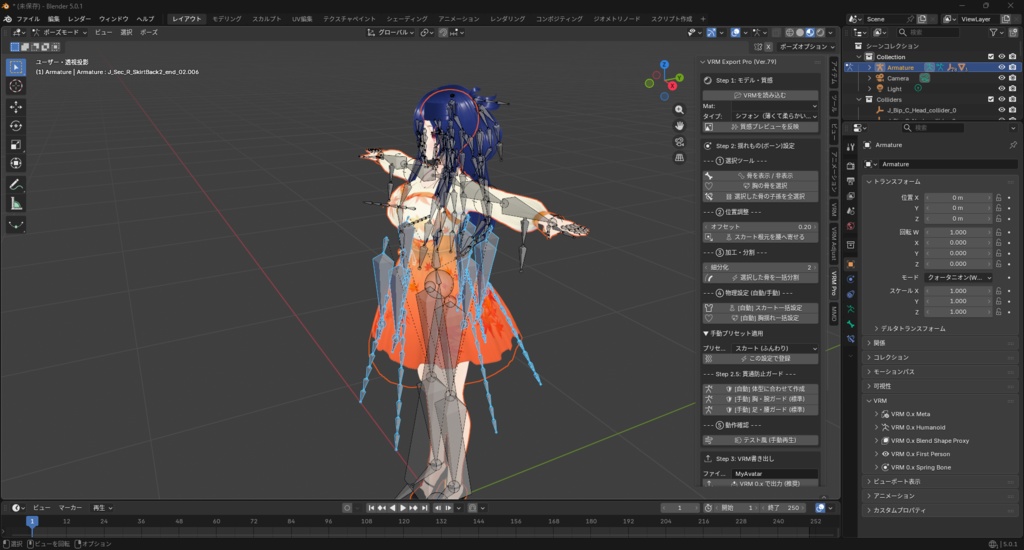The image size is (1024, 550).
Task: Click the test wind playback button
Action: click(x=760, y=440)
